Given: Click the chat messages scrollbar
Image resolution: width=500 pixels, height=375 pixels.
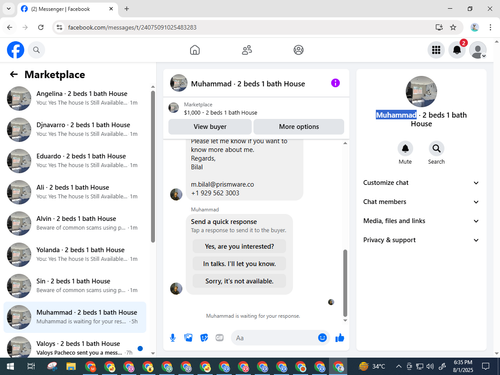Looking at the screenshot, I should coord(345,283).
